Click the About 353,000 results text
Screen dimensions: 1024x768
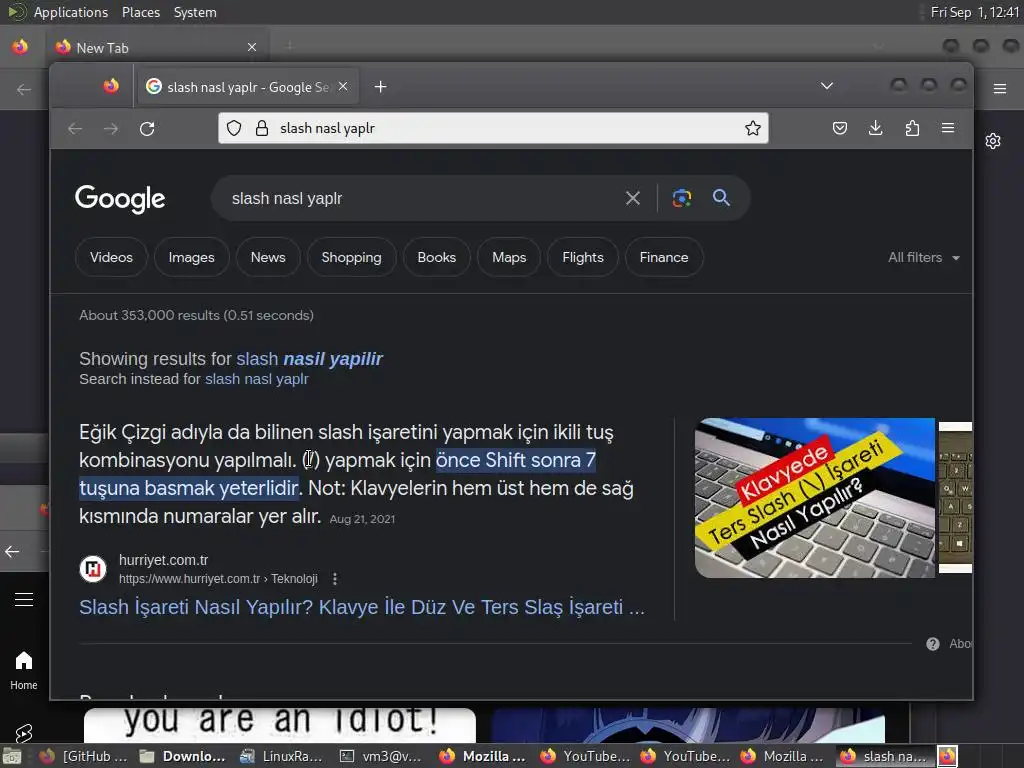[x=196, y=315]
